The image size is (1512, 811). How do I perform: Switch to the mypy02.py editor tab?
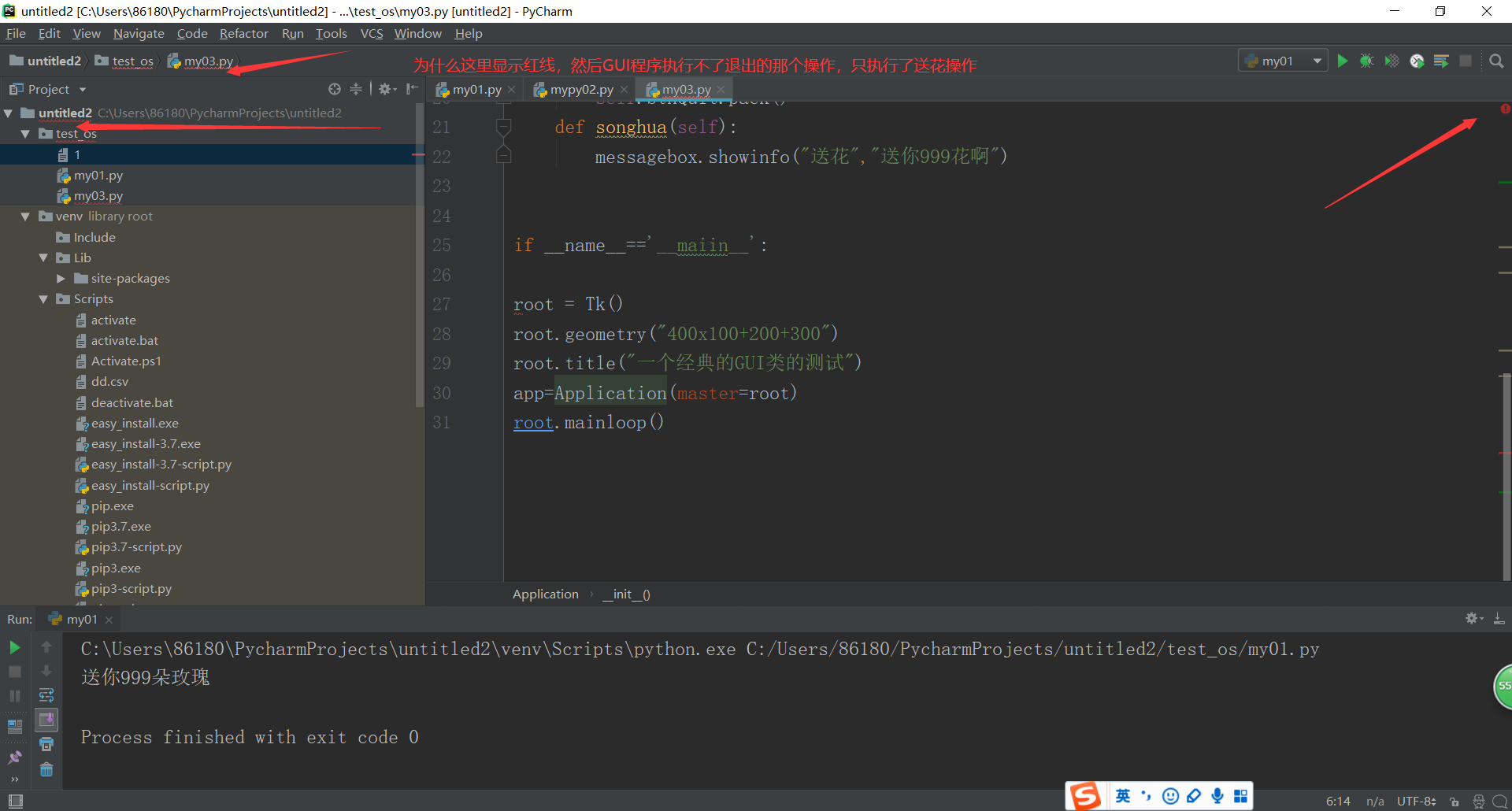[581, 89]
